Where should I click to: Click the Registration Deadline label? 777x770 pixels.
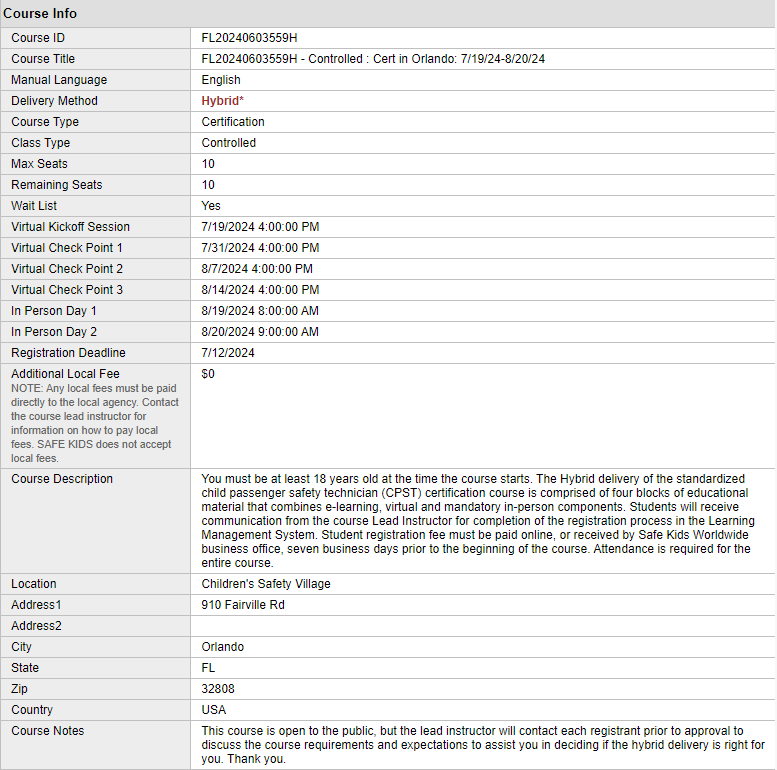tap(68, 353)
